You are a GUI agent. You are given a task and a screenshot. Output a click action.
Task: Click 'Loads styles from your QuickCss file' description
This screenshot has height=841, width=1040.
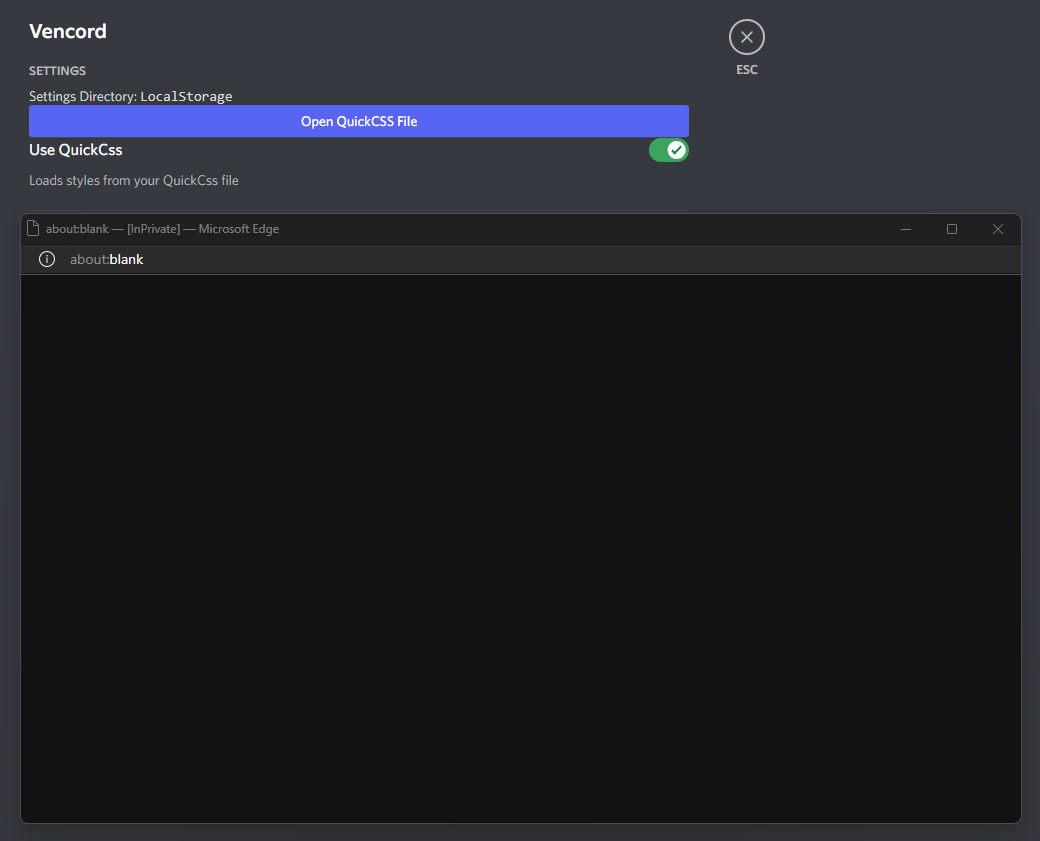[134, 180]
